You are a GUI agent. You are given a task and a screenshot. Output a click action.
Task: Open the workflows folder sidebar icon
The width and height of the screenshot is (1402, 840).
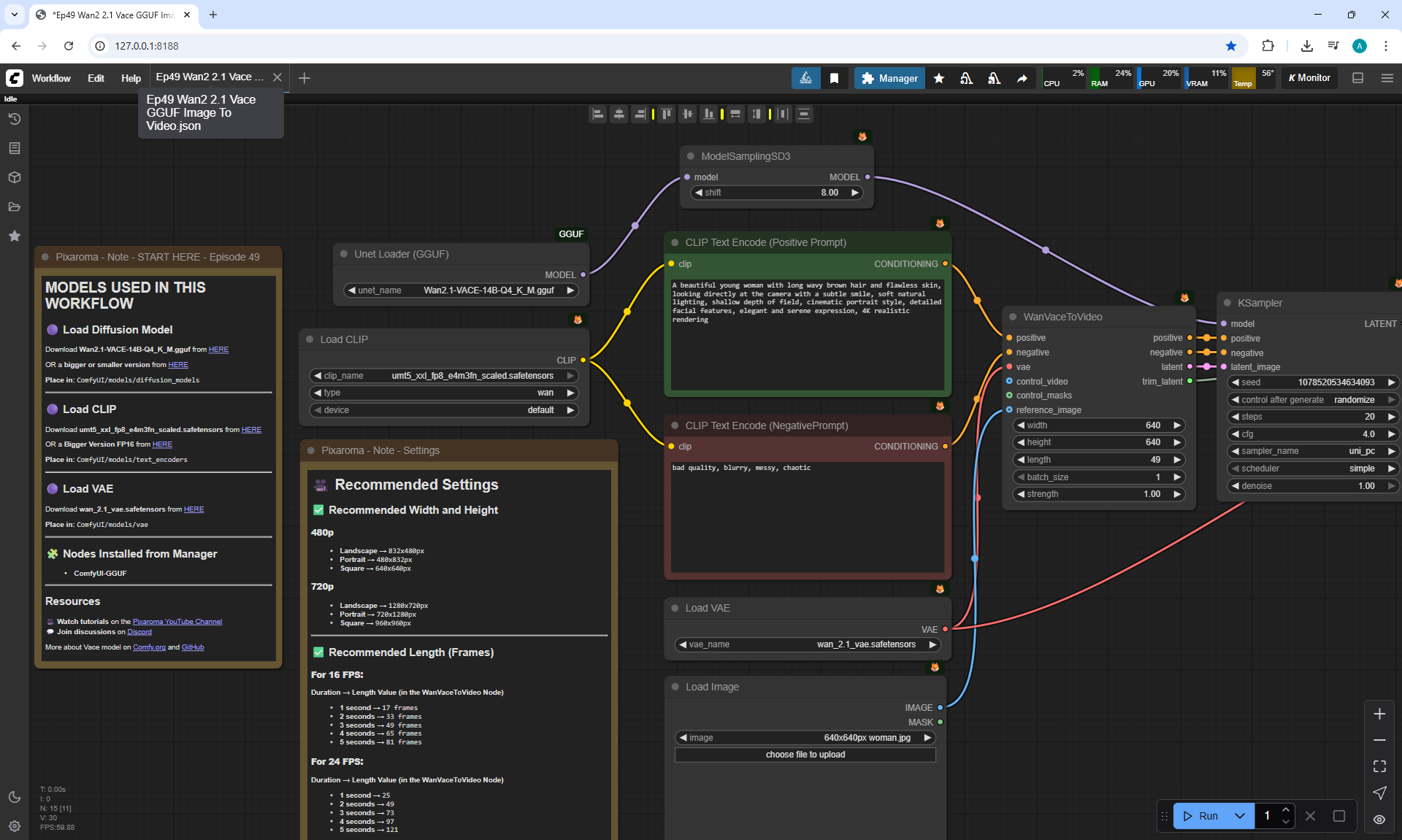coord(15,207)
